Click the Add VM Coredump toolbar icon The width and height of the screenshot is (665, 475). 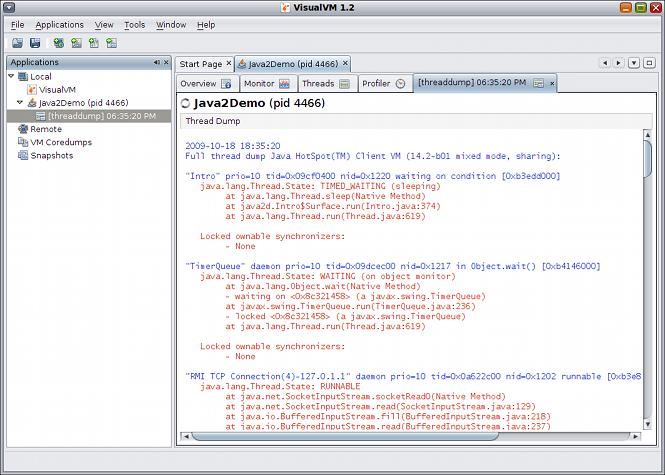(x=94, y=42)
